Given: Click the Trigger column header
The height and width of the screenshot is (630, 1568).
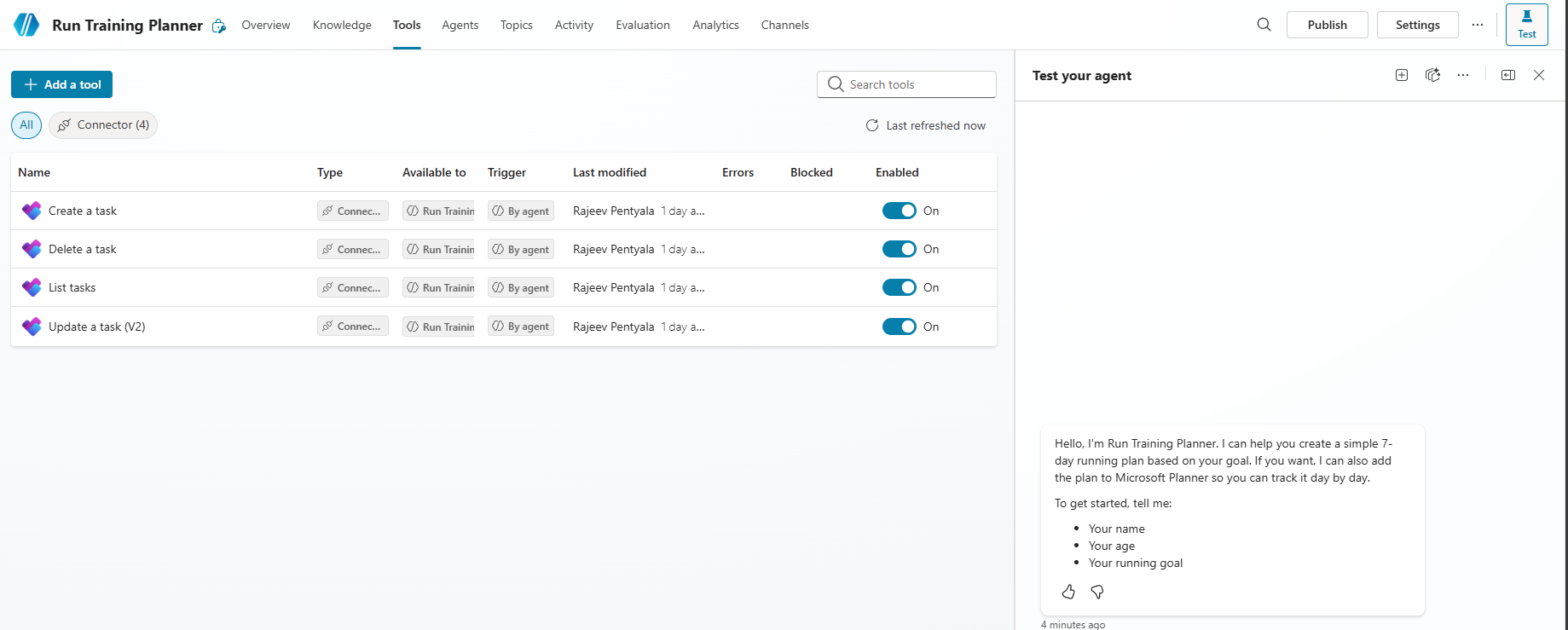Looking at the screenshot, I should (x=506, y=172).
